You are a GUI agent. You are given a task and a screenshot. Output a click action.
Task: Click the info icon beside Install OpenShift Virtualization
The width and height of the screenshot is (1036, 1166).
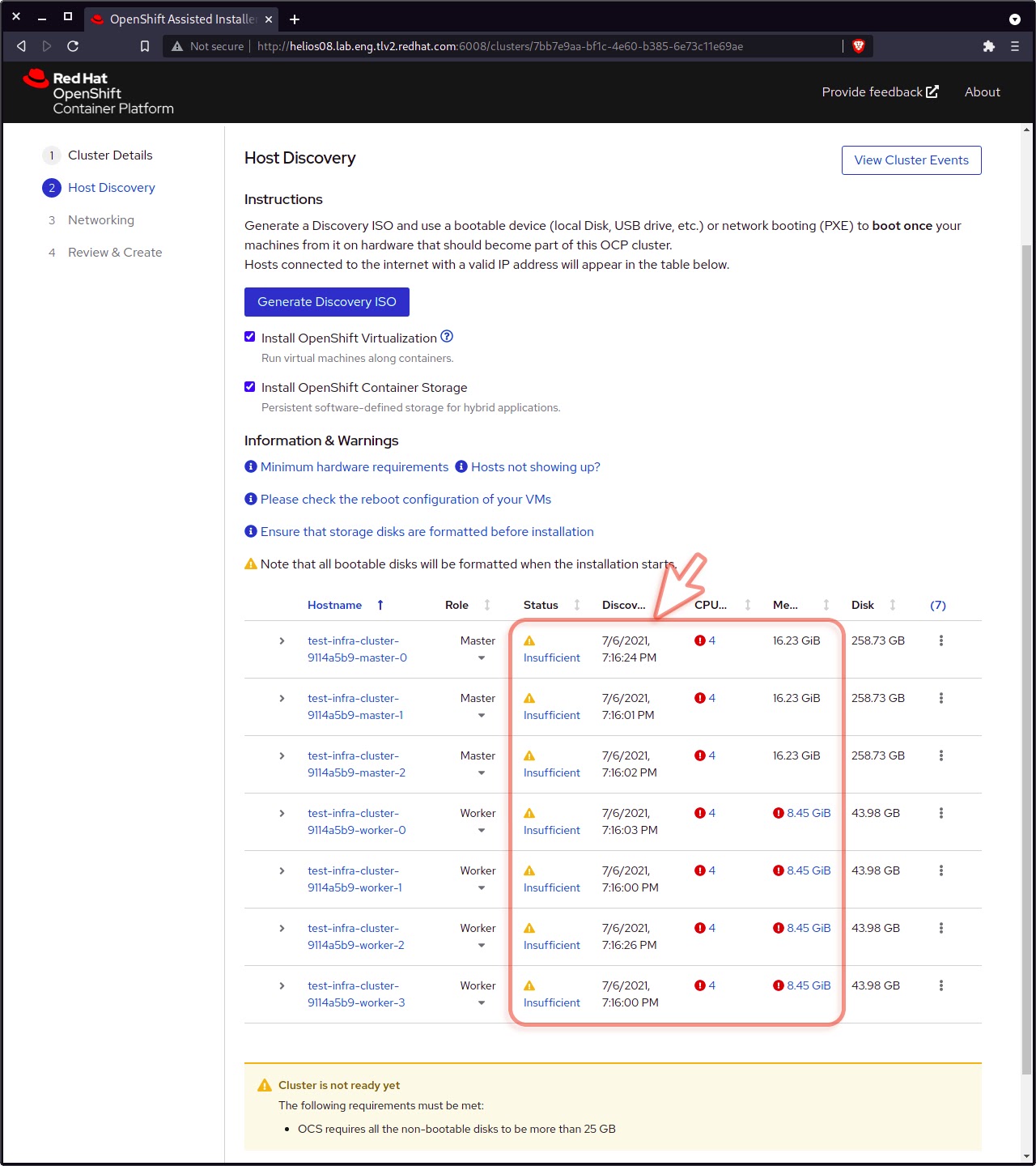coord(447,337)
